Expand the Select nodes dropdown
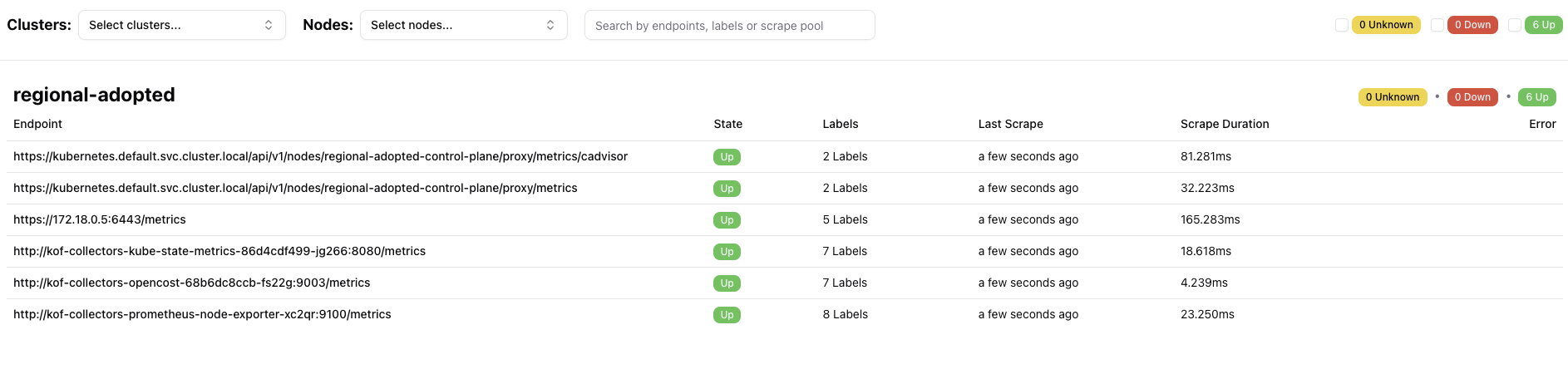This screenshot has height=369, width=1568. tap(464, 25)
